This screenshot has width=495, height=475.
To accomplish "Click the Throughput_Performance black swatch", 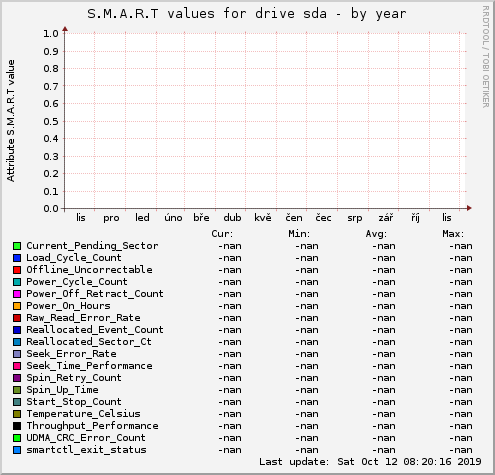I will click(17, 426).
